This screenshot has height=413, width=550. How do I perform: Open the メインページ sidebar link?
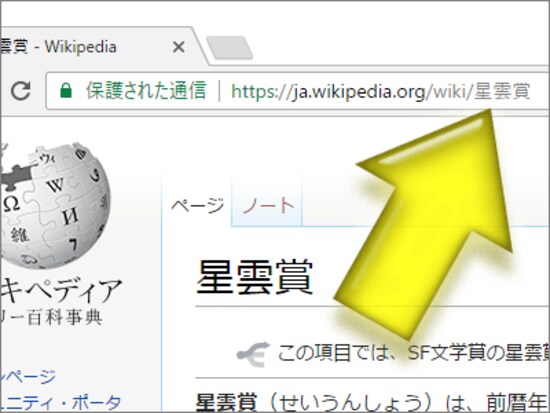tap(28, 377)
